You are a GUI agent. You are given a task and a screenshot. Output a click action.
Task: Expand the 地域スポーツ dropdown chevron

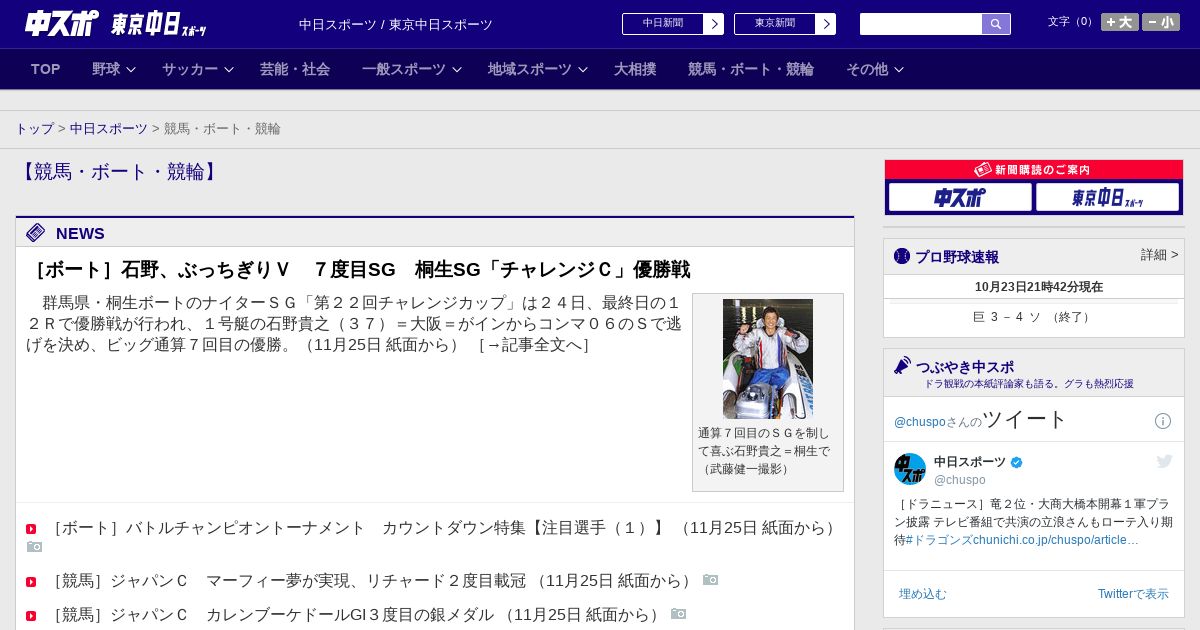583,70
